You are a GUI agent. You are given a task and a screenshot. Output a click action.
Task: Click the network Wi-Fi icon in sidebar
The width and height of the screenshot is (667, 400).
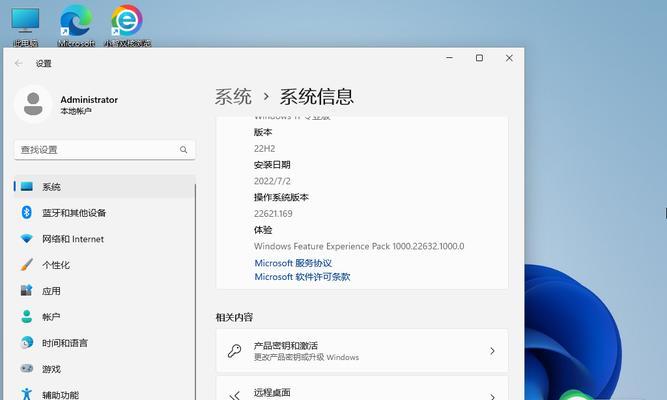coord(26,239)
